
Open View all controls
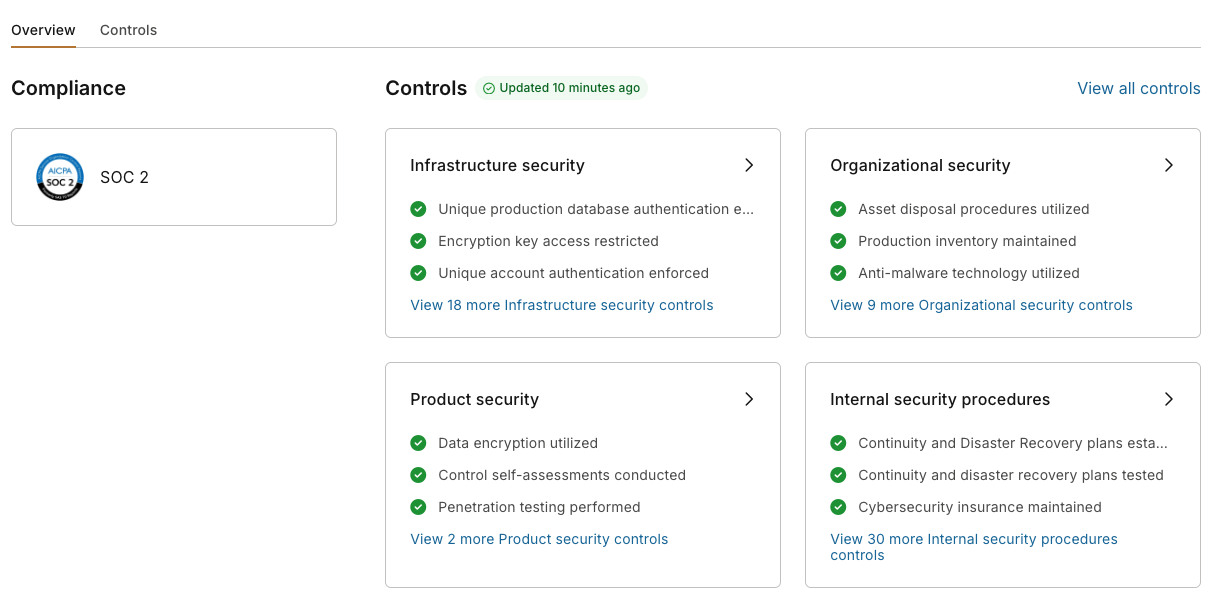point(1138,88)
